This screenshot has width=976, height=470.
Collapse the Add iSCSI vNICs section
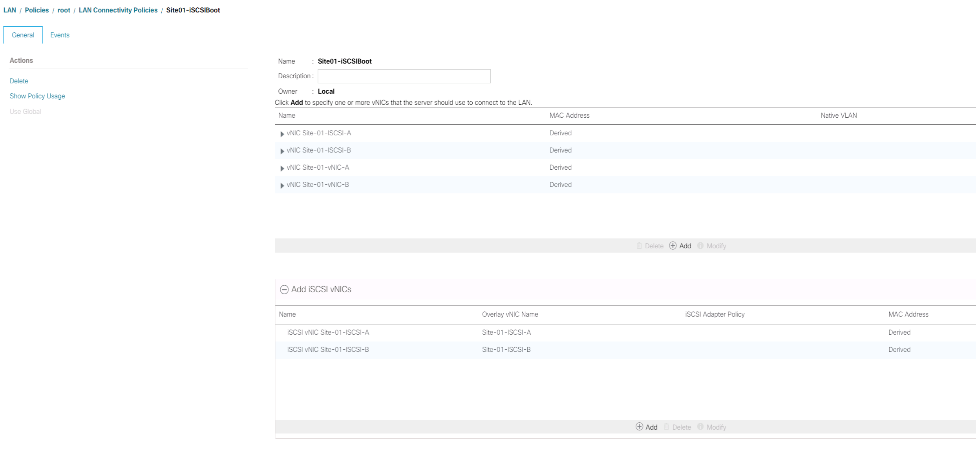(284, 289)
